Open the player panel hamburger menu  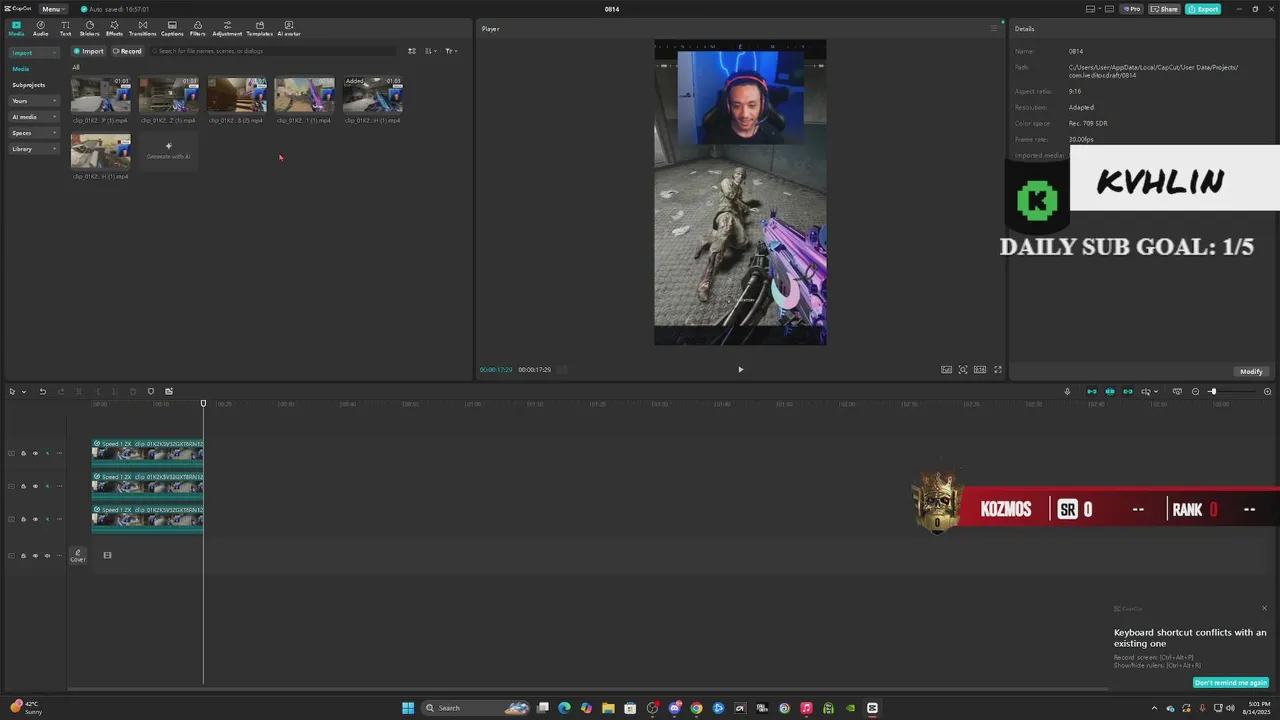coord(993,28)
